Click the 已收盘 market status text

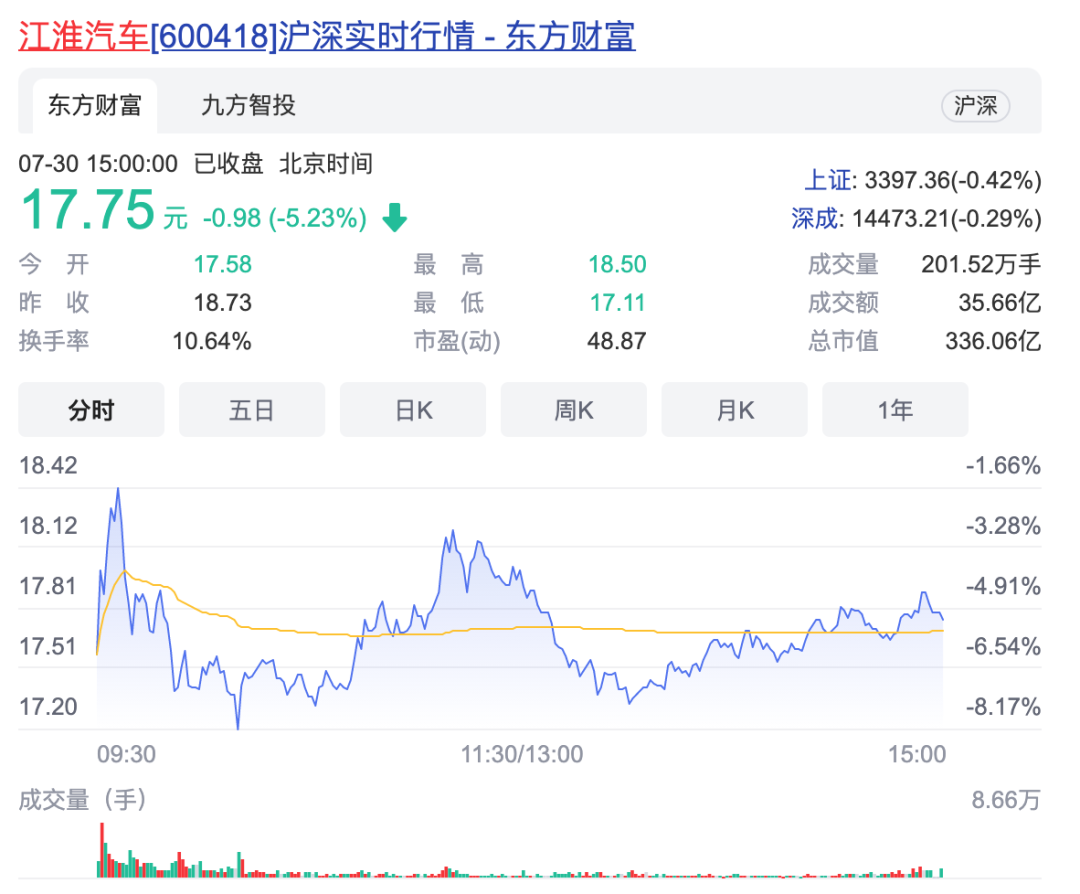click(229, 164)
